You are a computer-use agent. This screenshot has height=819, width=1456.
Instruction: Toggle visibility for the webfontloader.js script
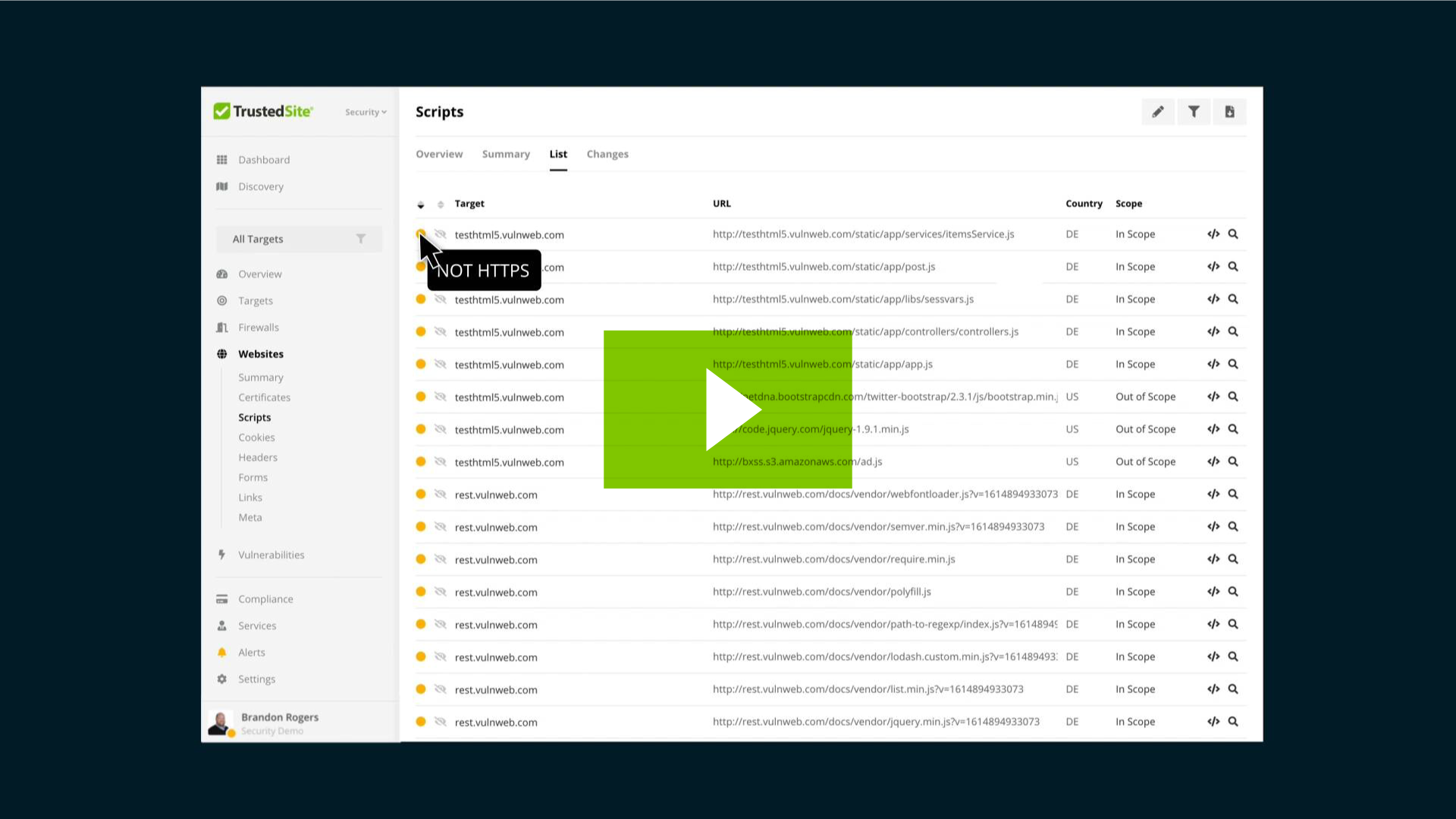coord(441,494)
